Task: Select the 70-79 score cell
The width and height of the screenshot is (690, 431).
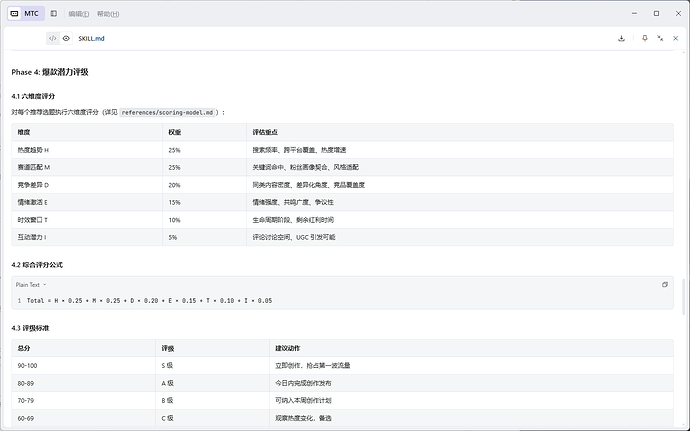Action: 84,401
